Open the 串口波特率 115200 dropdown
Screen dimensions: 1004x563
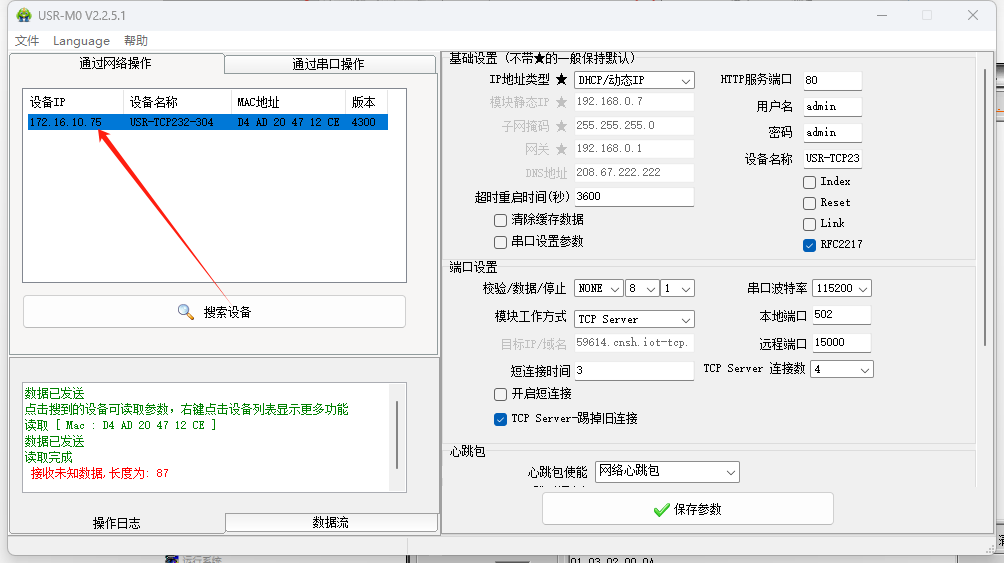pyautogui.click(x=841, y=289)
